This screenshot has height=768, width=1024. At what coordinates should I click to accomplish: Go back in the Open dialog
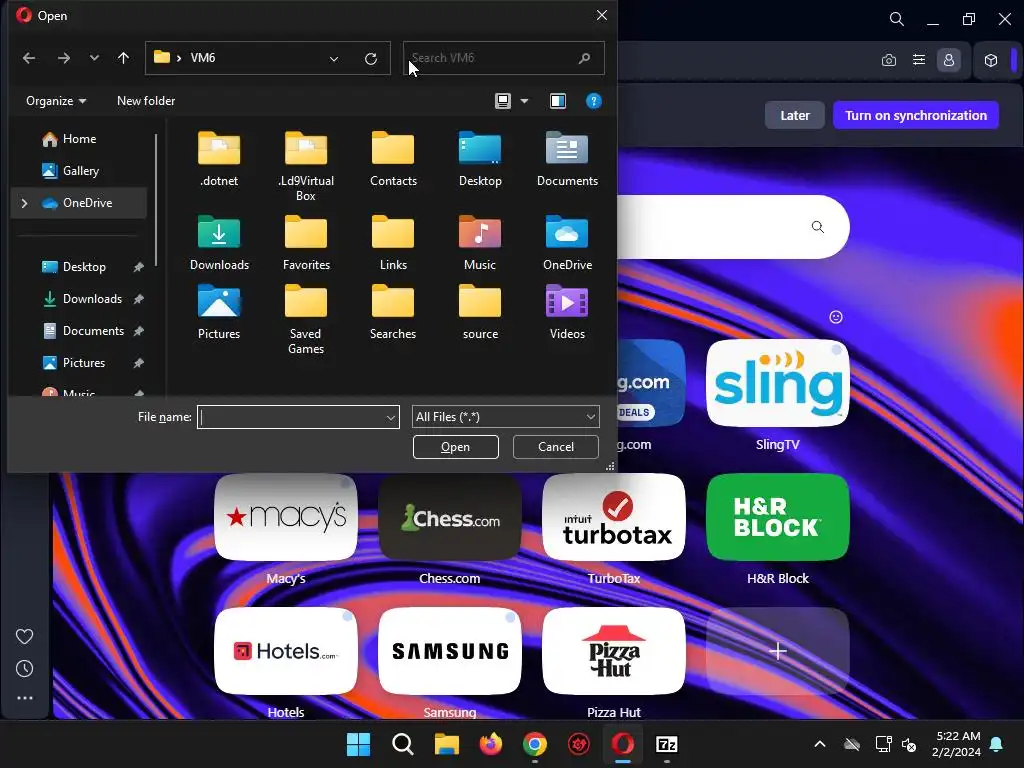pyautogui.click(x=29, y=58)
